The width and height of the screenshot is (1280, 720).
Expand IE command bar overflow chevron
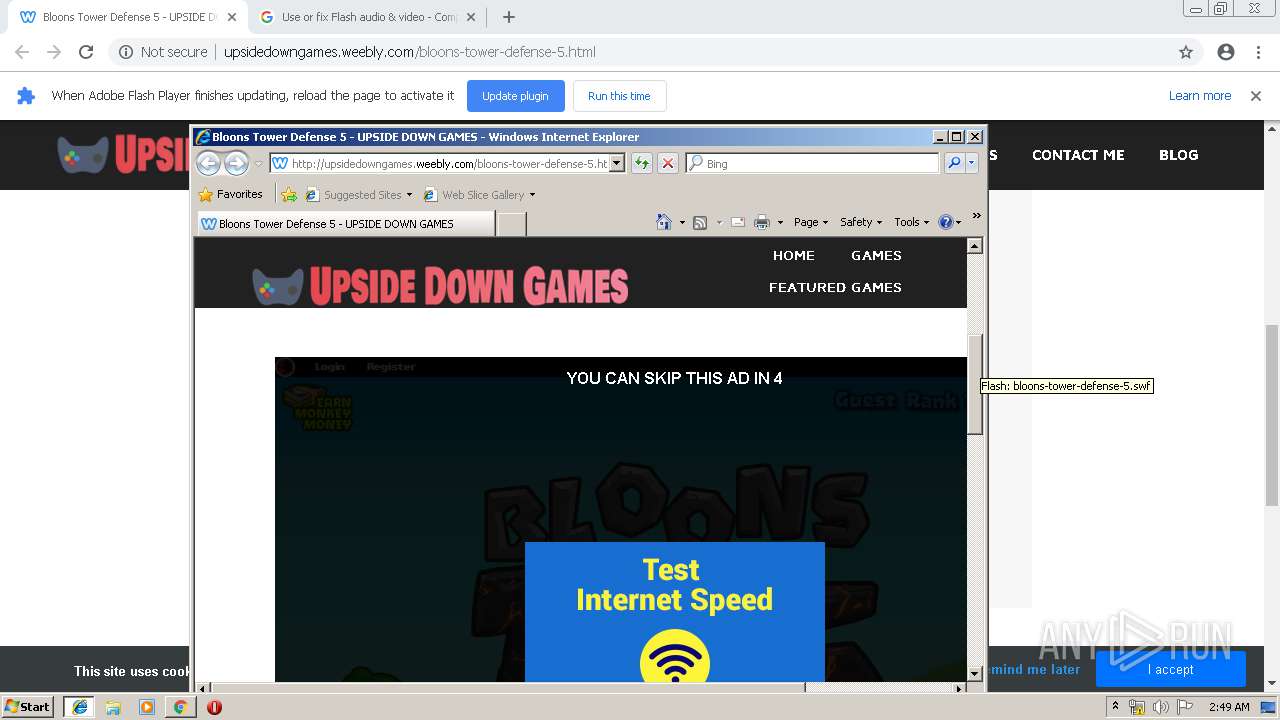[977, 216]
